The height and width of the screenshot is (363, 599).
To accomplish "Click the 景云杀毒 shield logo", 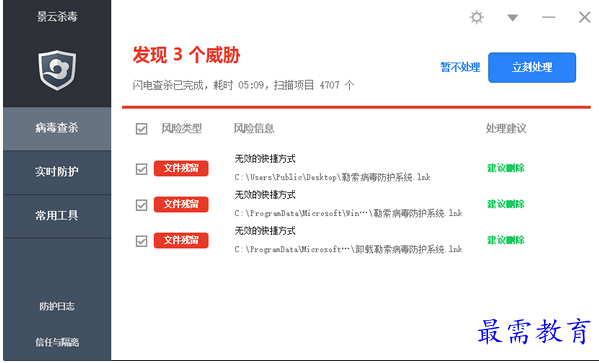I will click(x=57, y=70).
